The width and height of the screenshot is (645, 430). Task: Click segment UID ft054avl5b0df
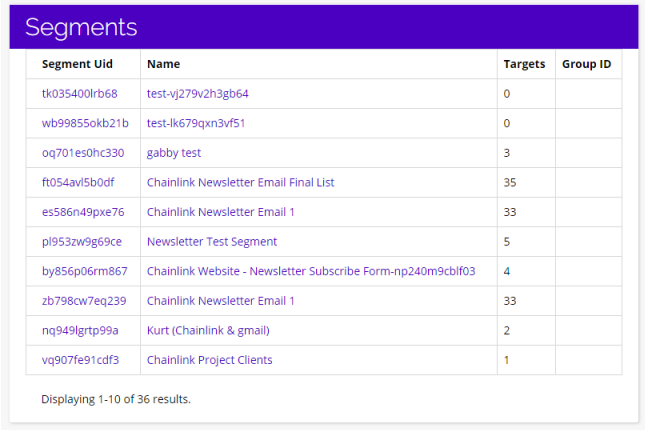tap(78, 182)
